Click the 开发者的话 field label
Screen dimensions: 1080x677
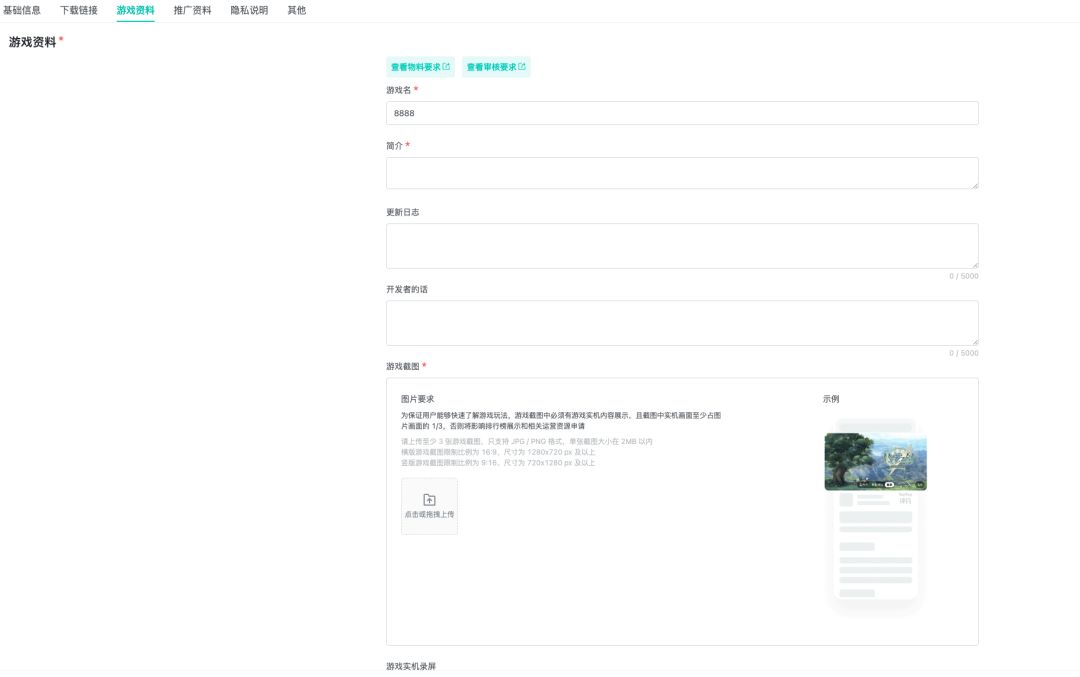point(407,289)
